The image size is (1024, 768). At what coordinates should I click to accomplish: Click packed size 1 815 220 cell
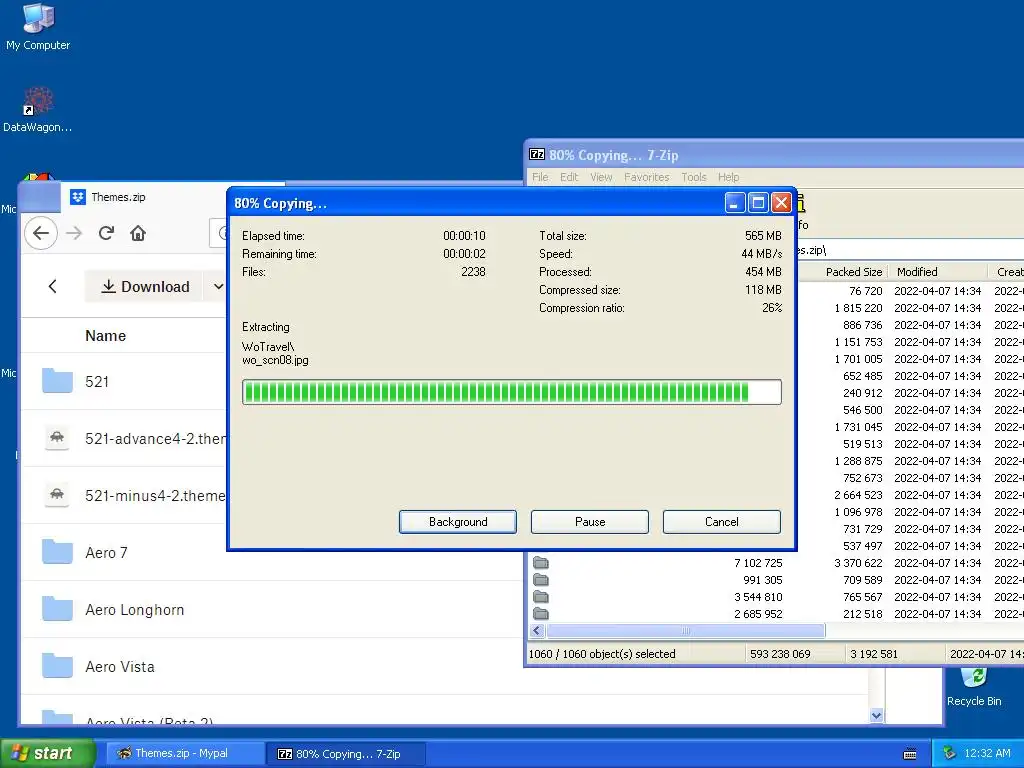(858, 308)
